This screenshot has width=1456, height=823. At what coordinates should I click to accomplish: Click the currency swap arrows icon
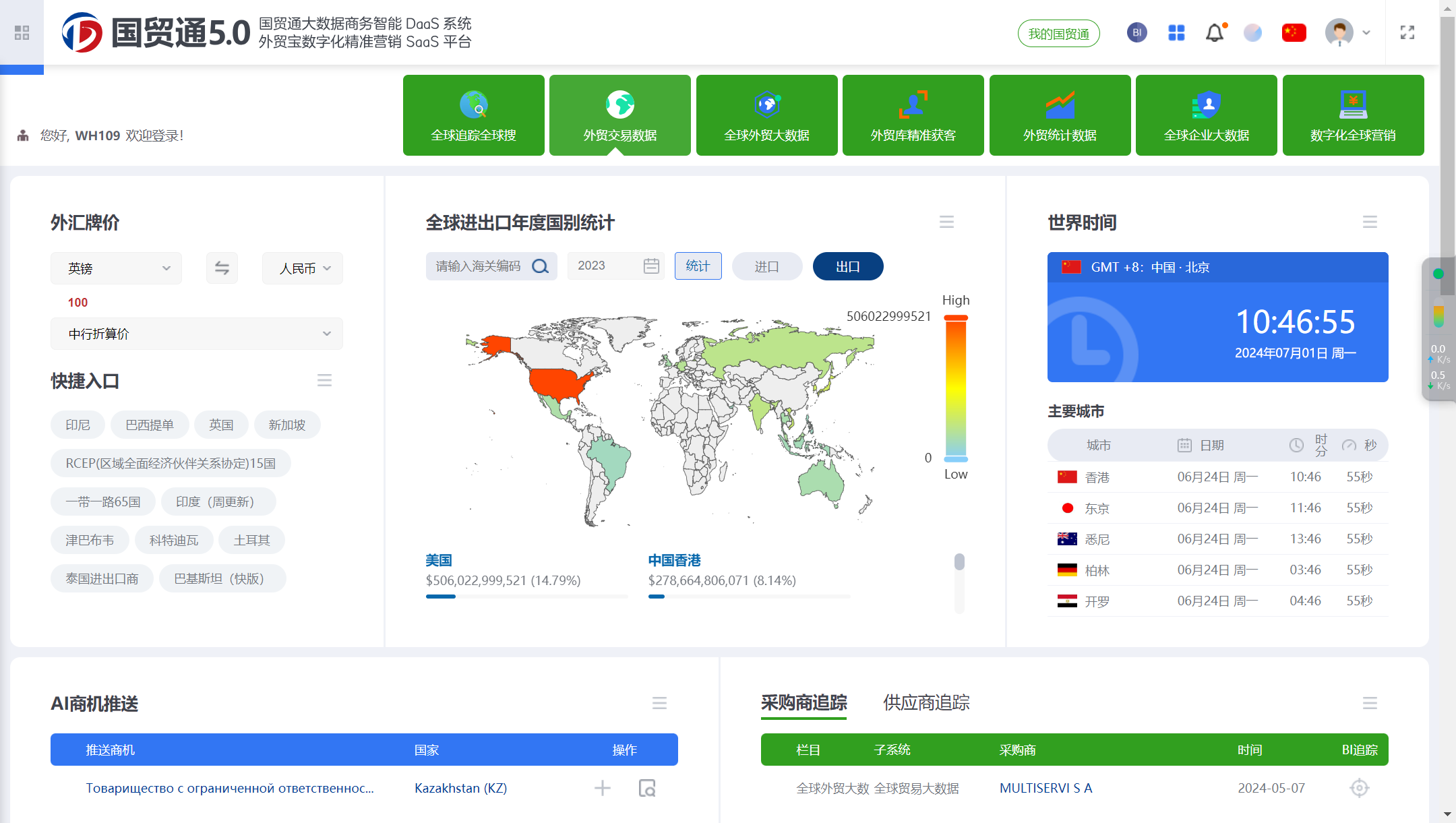click(222, 268)
